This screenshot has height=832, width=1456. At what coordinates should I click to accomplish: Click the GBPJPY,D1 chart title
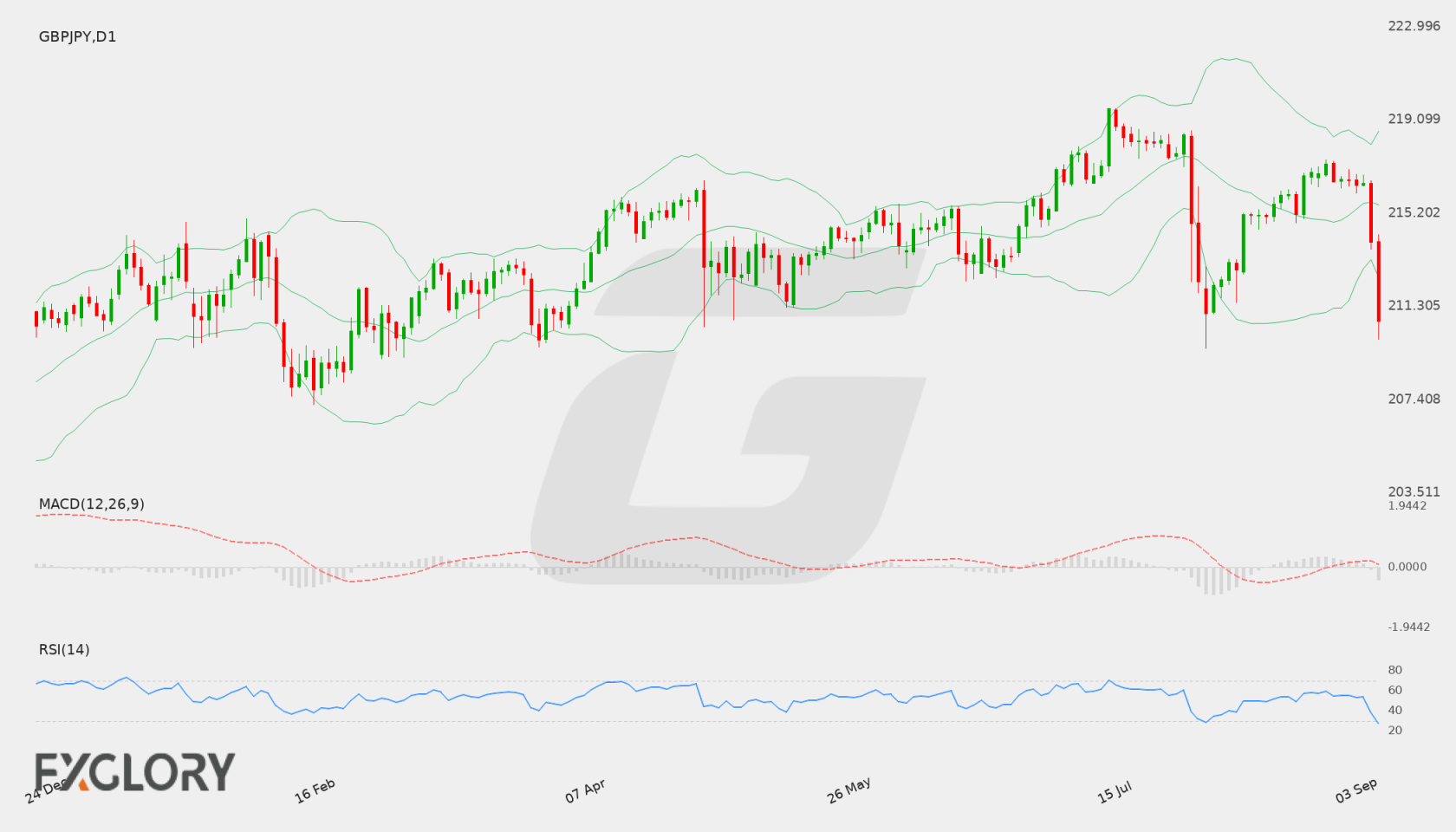tap(77, 36)
